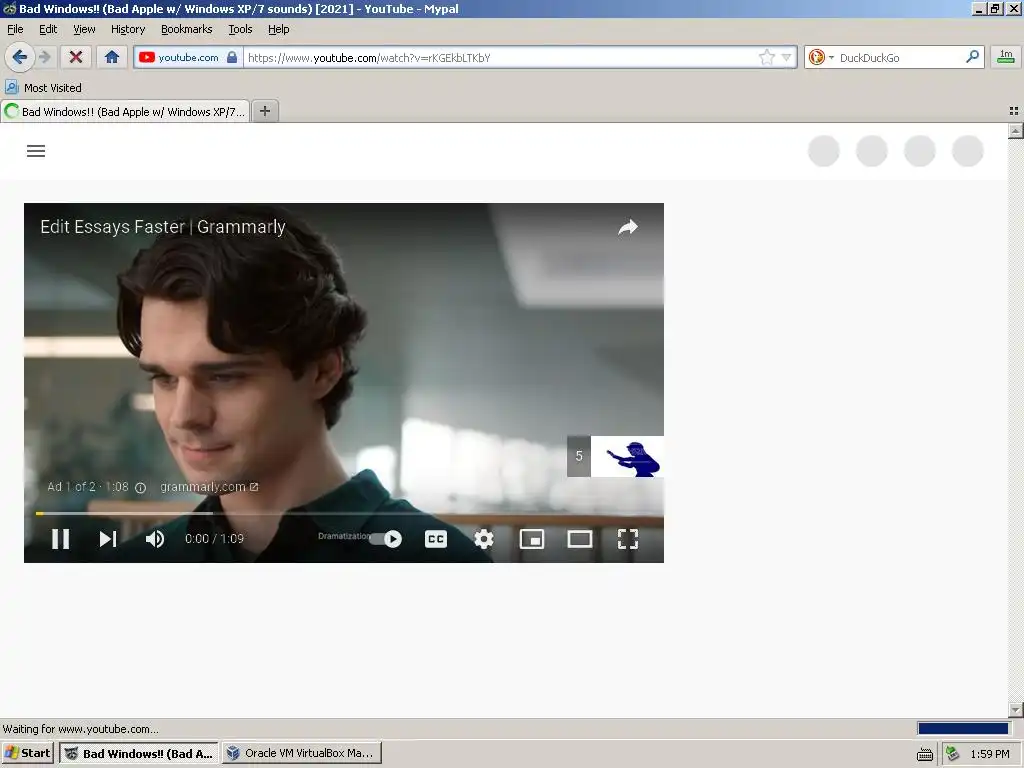Stop page loading with the red X

click(x=76, y=57)
